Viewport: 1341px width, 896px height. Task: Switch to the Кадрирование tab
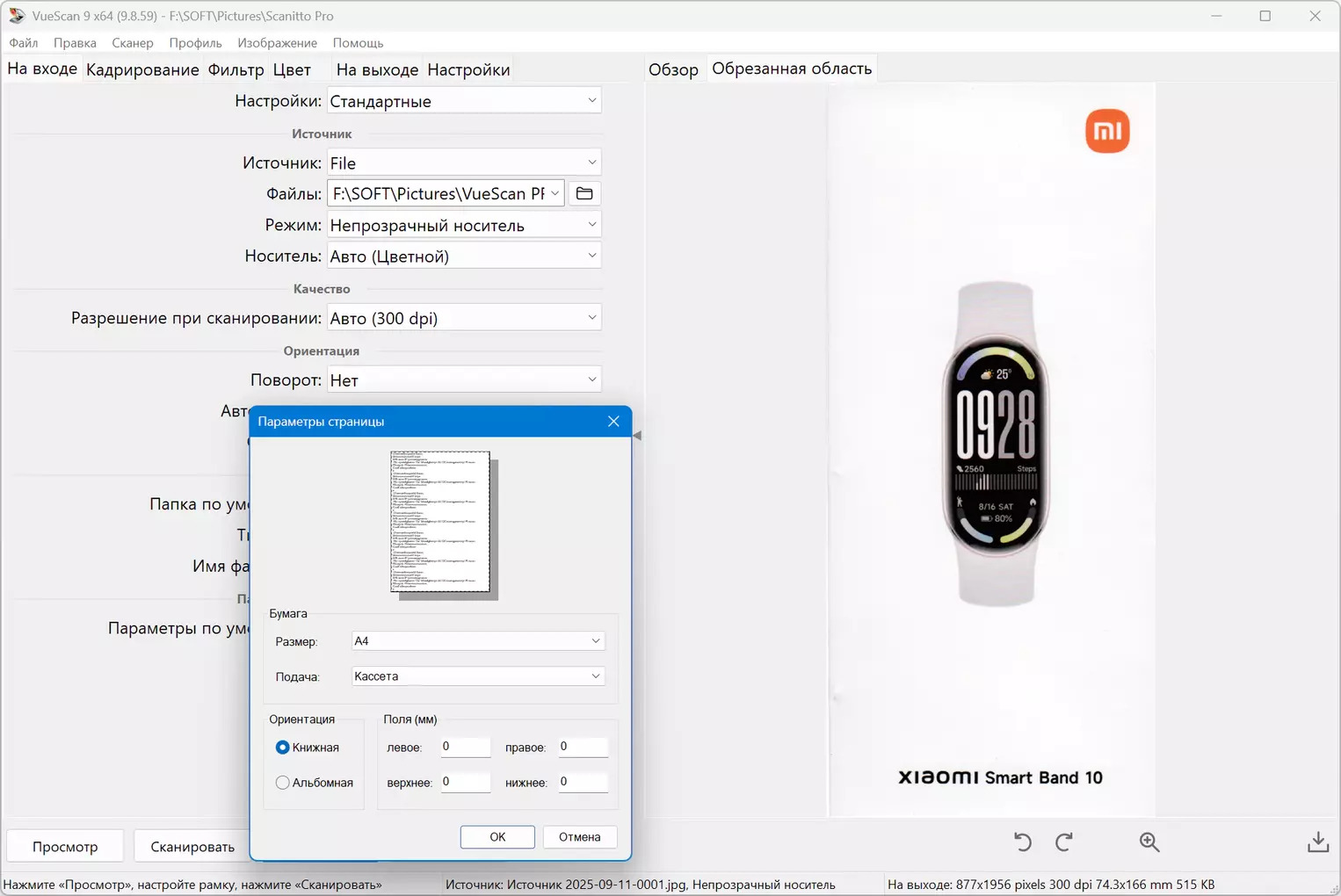142,69
